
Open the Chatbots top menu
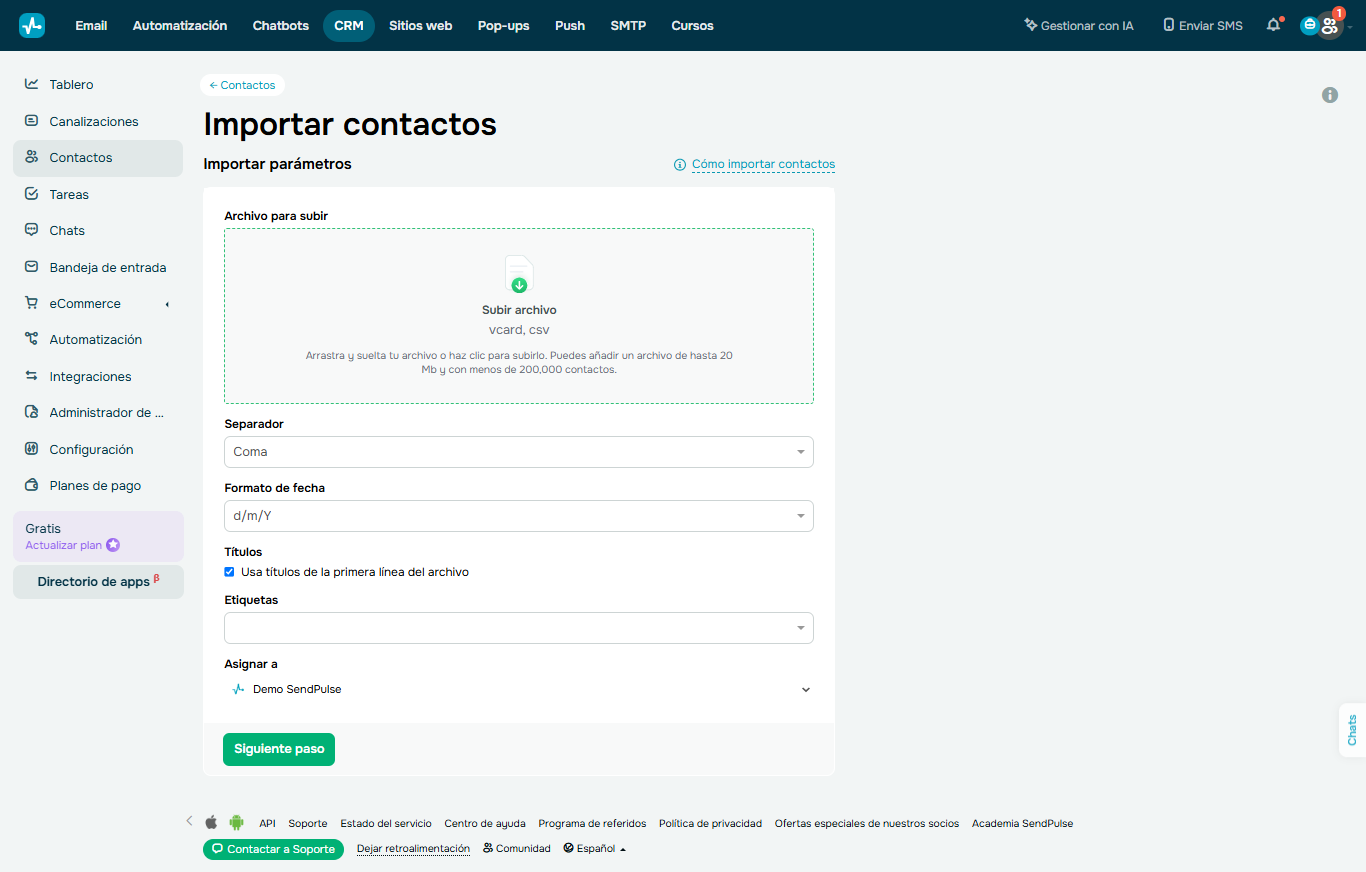(x=281, y=26)
